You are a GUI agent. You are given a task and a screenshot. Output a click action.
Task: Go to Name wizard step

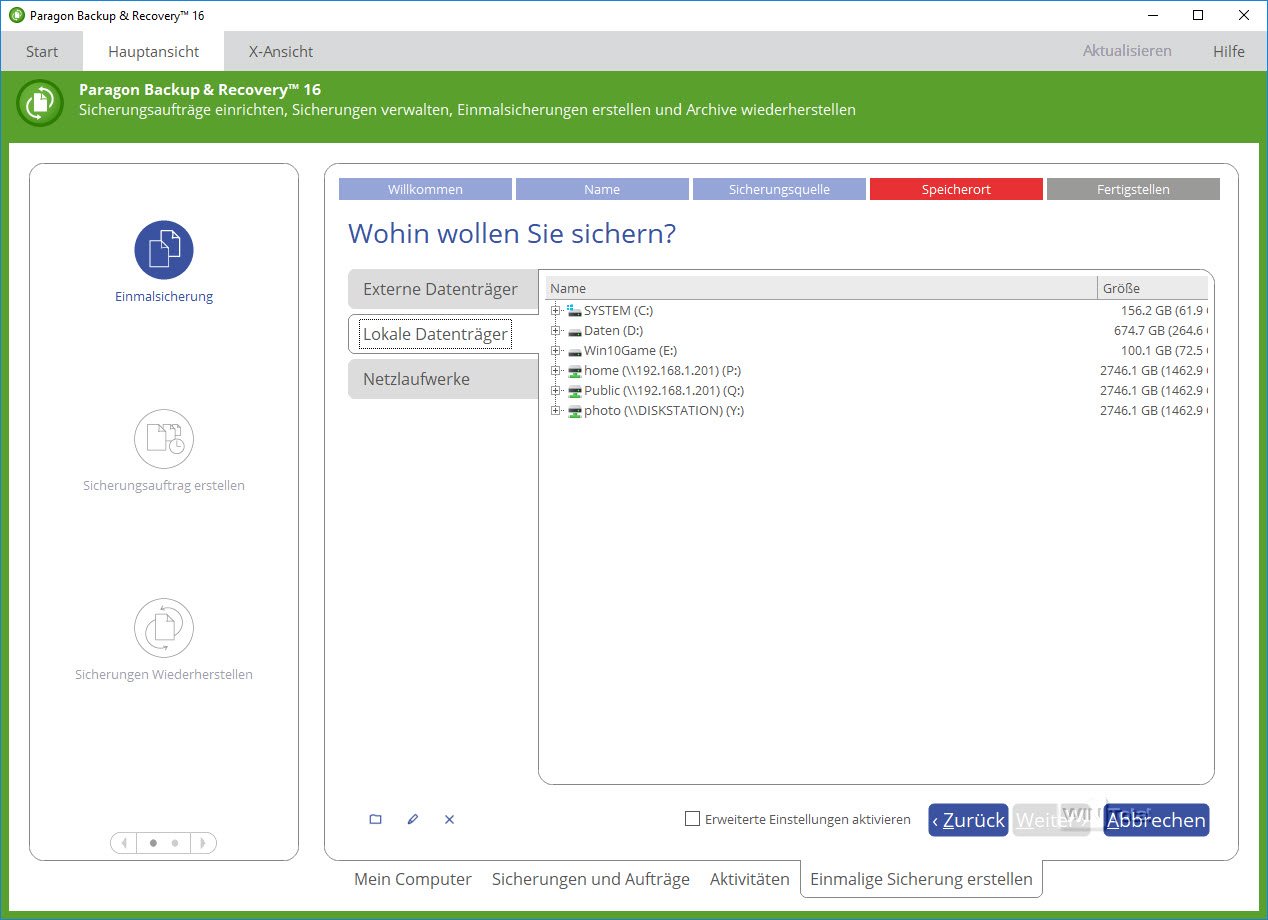602,189
